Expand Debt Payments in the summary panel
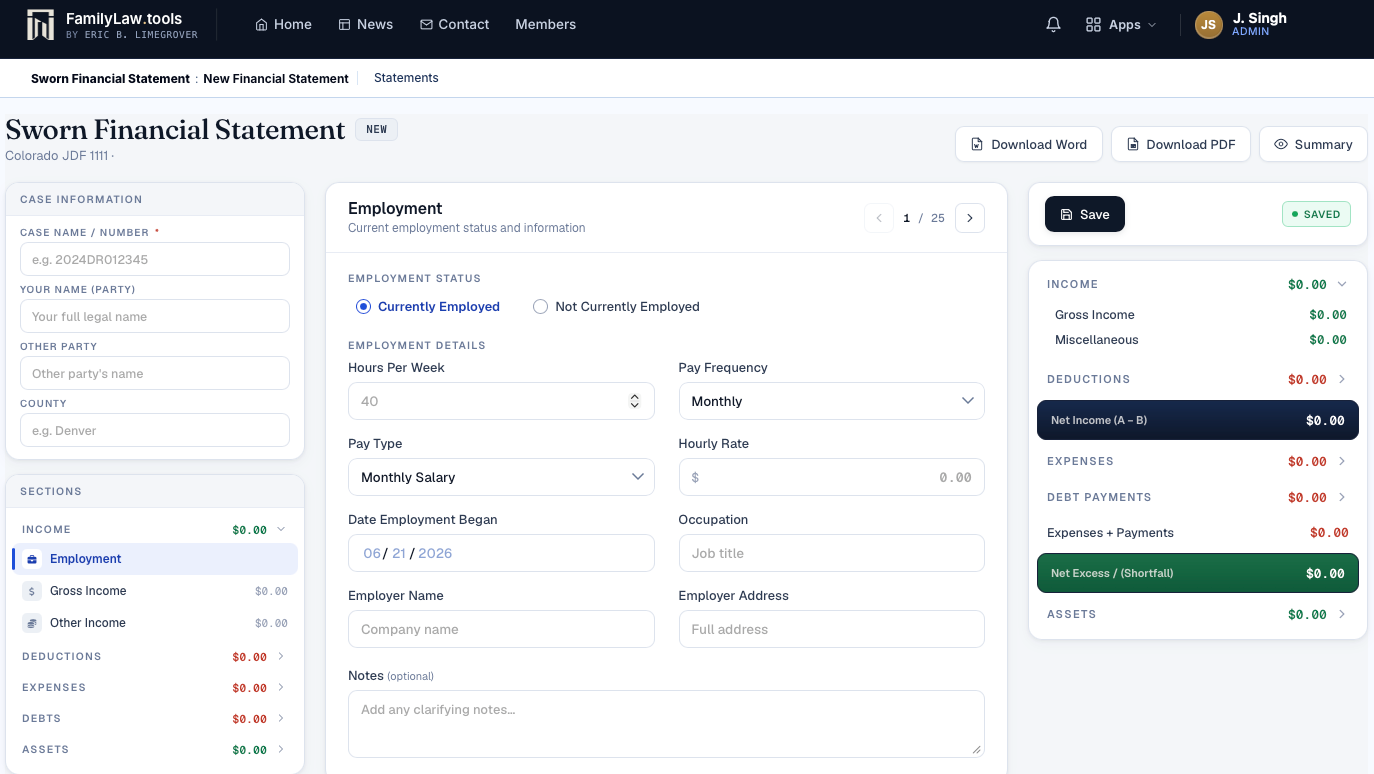This screenshot has width=1374, height=774. (x=1197, y=498)
